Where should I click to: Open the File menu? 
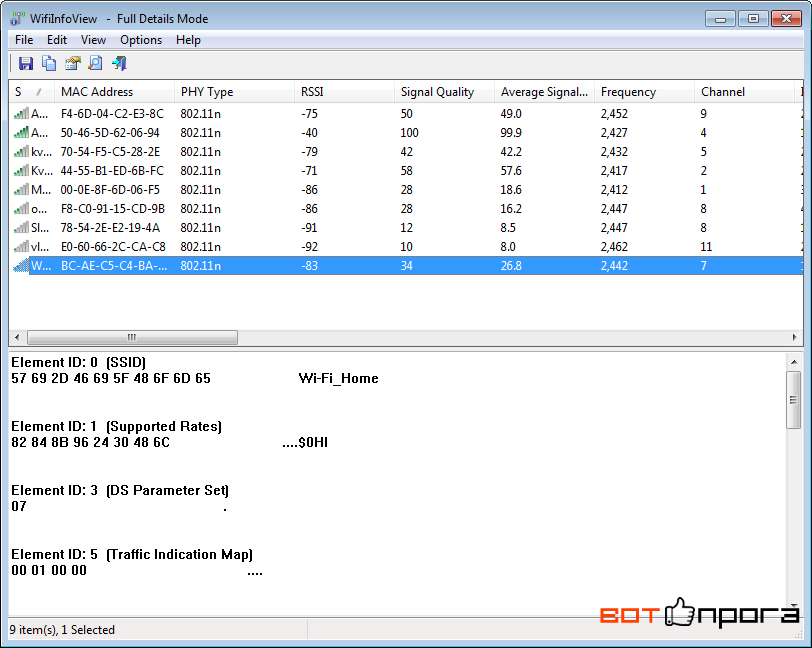pyautogui.click(x=24, y=40)
